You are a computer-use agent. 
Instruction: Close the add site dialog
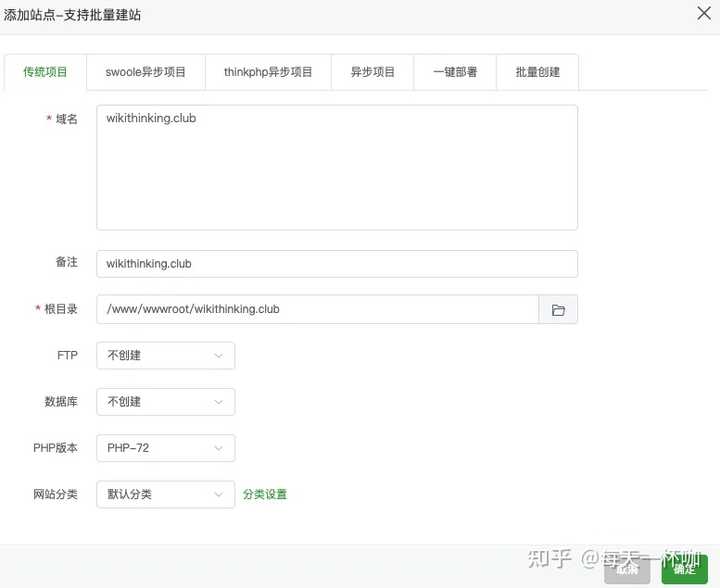[703, 14]
